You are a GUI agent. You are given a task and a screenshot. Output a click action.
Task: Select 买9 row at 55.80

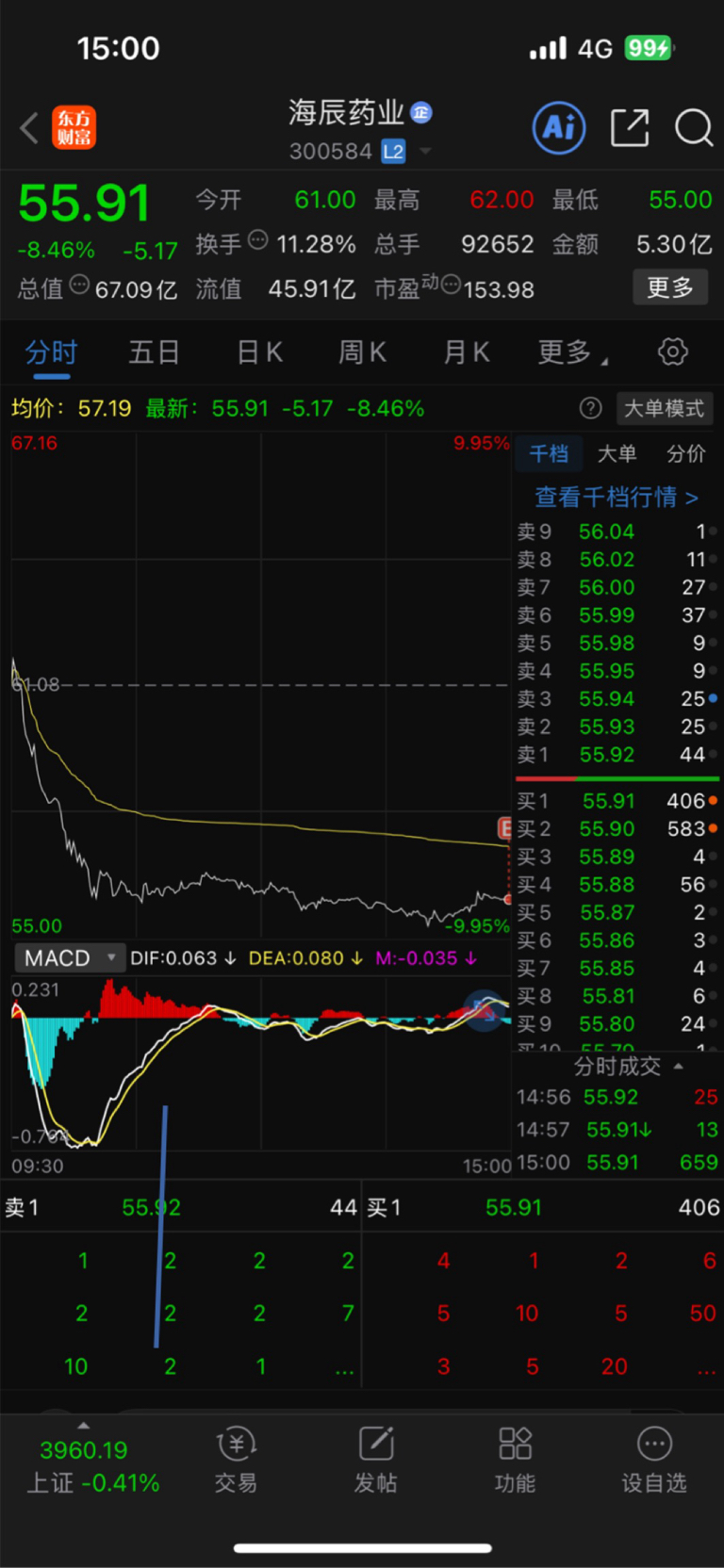coord(617,1024)
